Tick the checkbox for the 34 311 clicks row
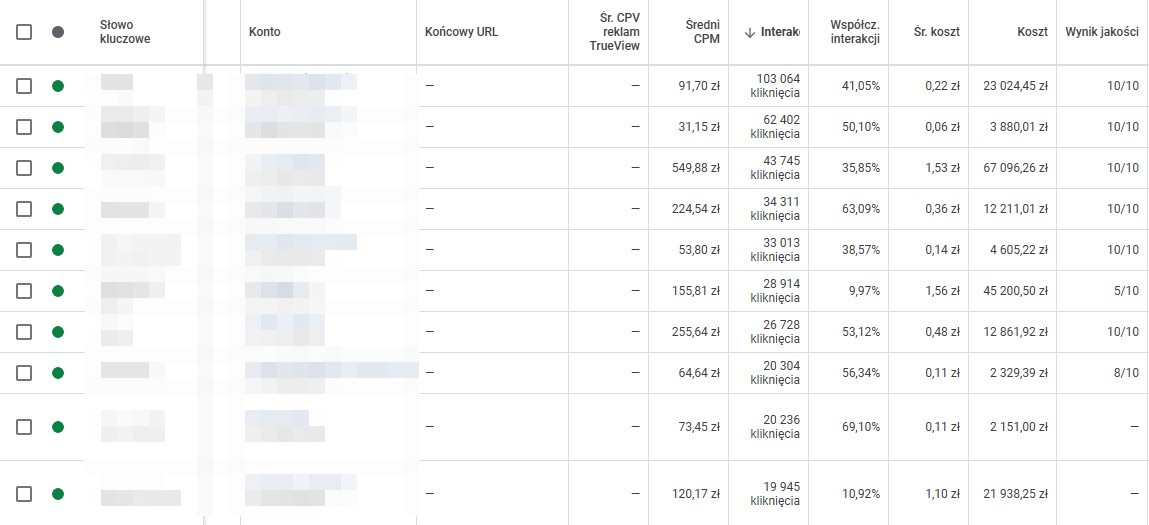This screenshot has width=1149, height=525. pos(24,209)
